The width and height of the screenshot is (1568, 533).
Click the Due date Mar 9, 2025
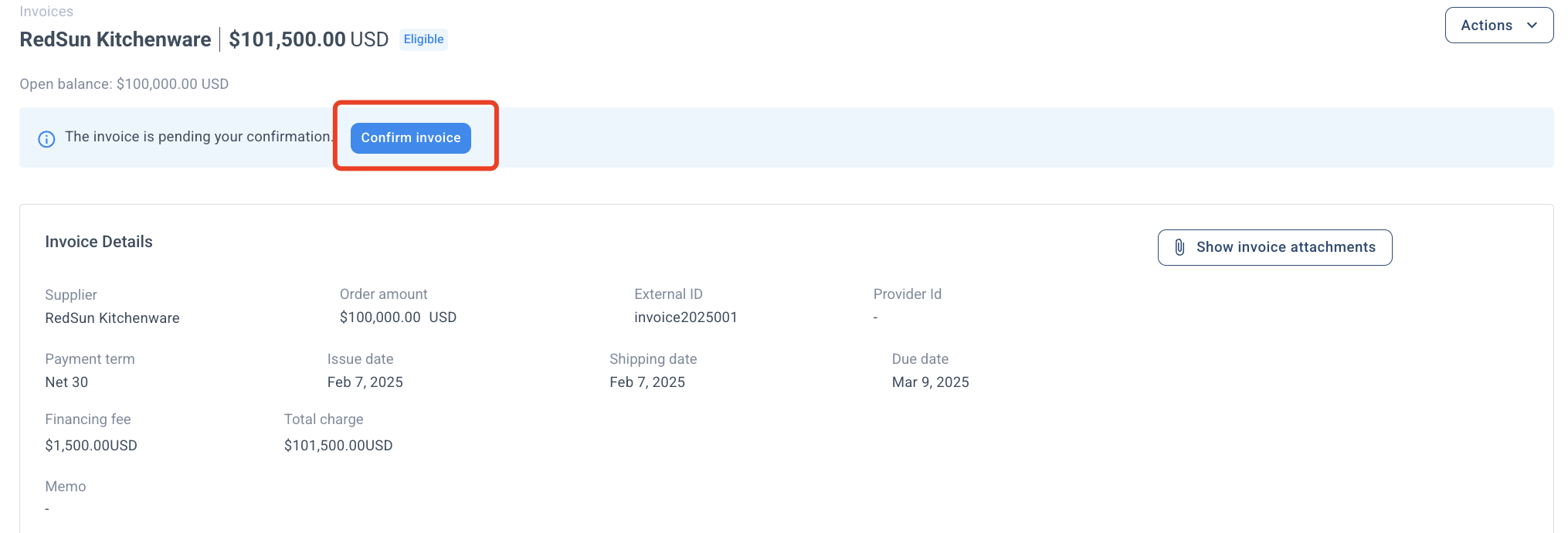coord(930,382)
